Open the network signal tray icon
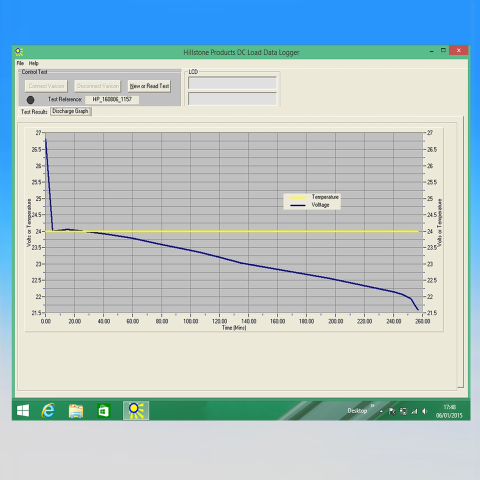Image resolution: width=480 pixels, height=480 pixels. (x=414, y=412)
